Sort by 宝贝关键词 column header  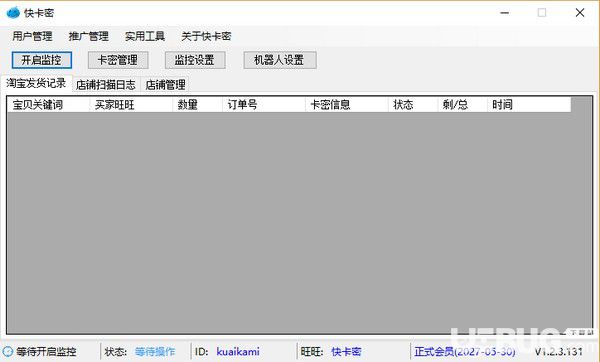click(x=48, y=104)
